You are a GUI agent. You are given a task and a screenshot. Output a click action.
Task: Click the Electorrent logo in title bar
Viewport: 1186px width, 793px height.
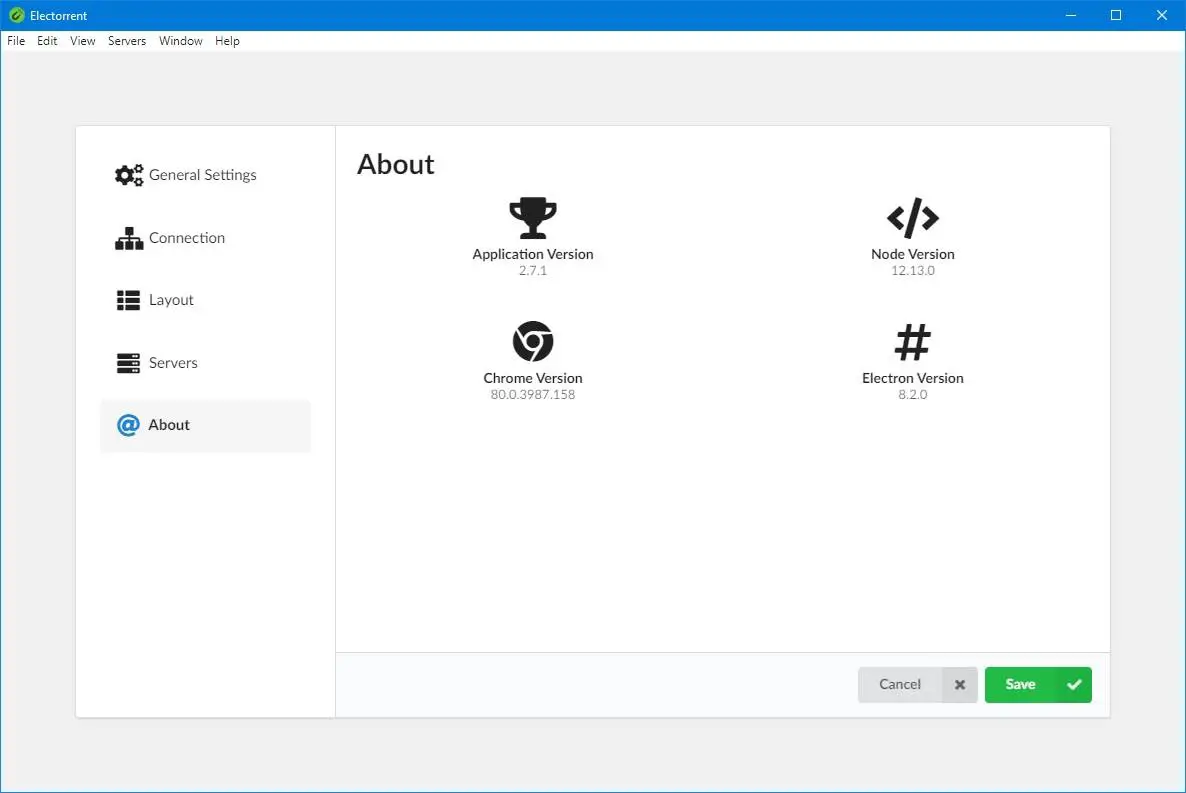coord(17,15)
